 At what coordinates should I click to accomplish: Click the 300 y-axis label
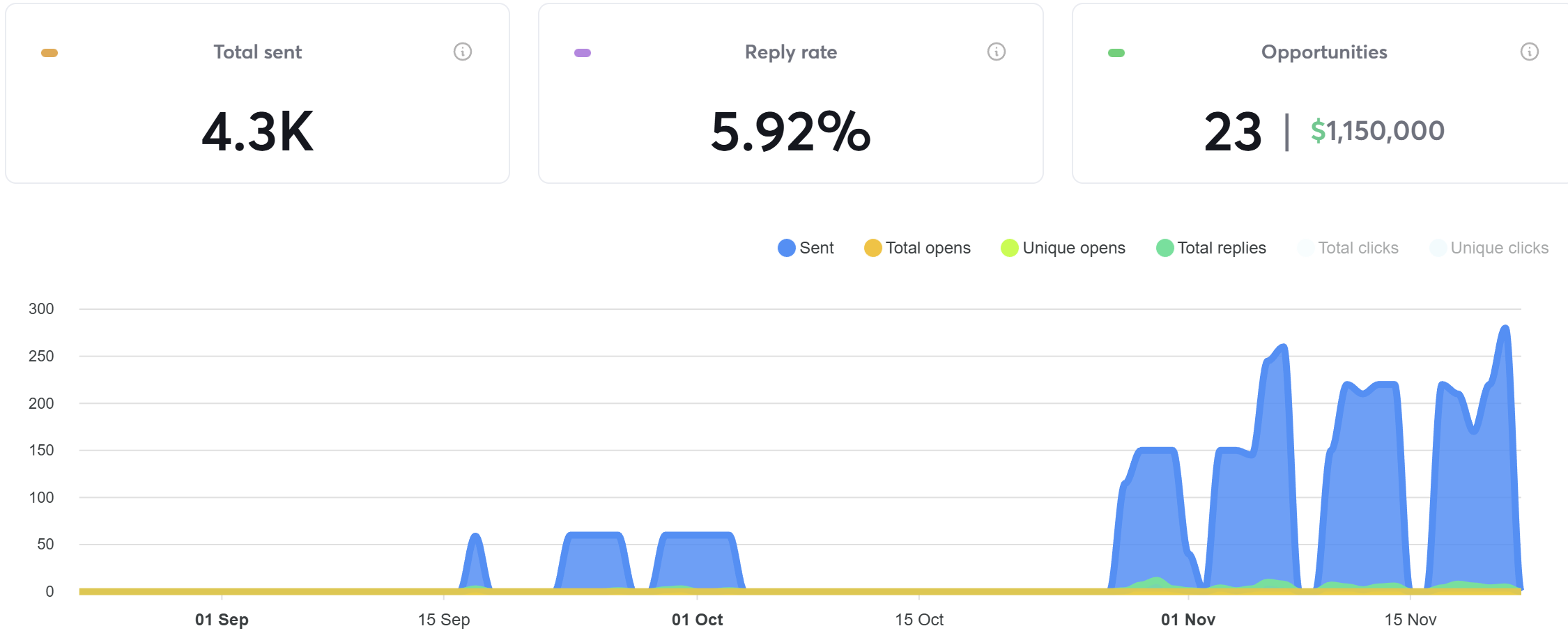click(41, 309)
